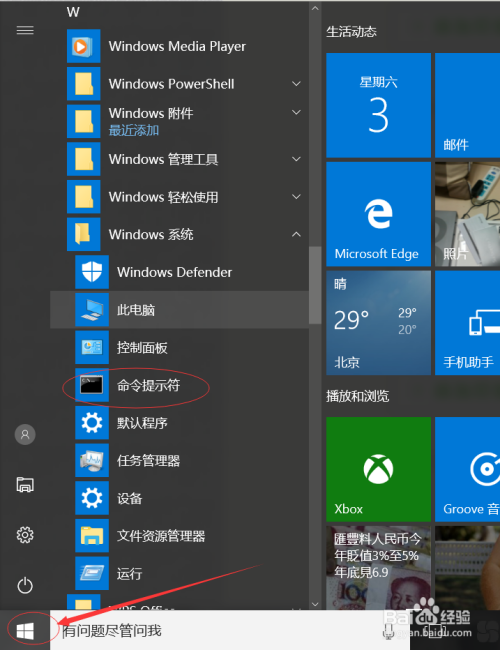Open 运行 icon

[92, 573]
